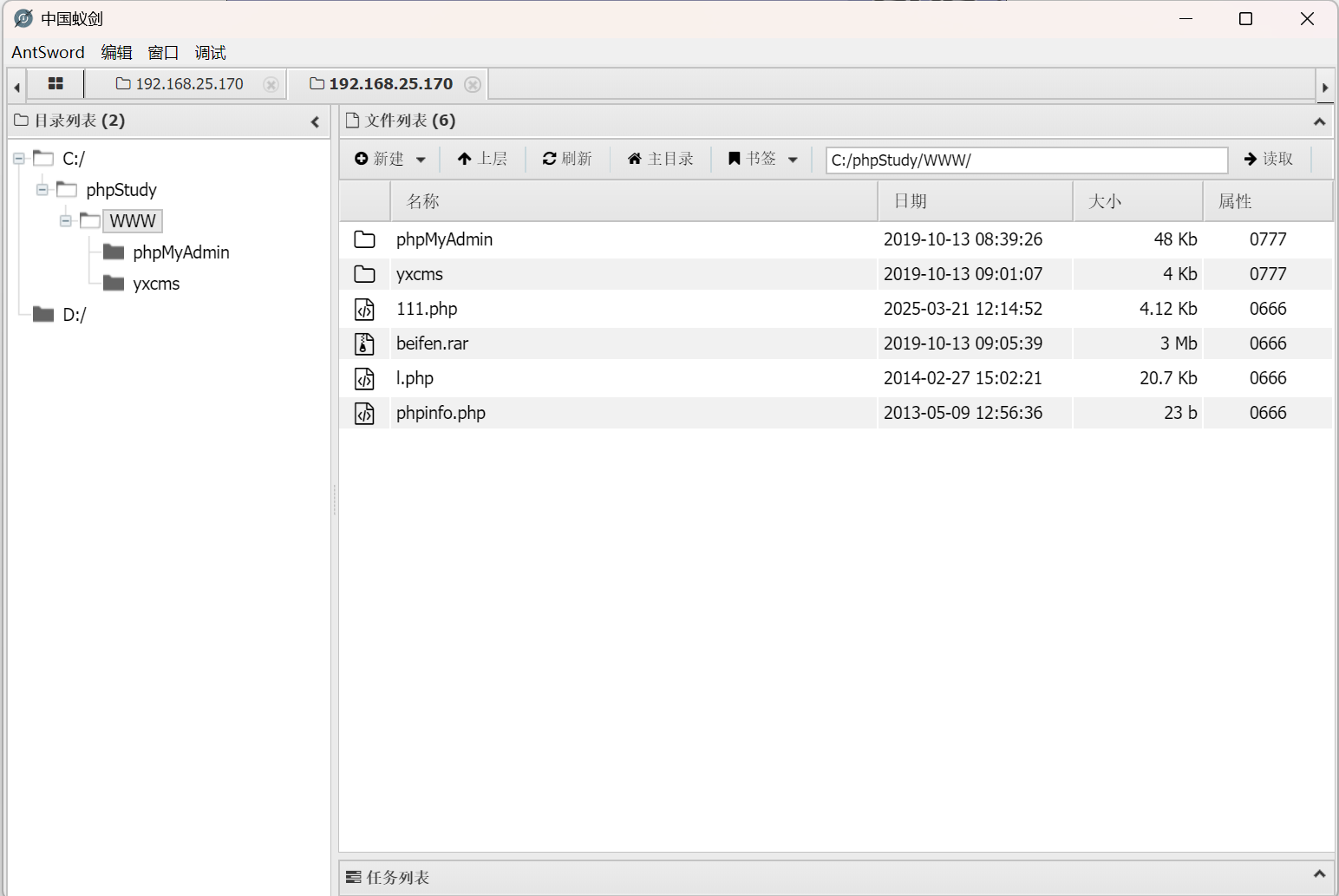Sort by 属性 column header
The width and height of the screenshot is (1339, 896).
[x=1268, y=201]
